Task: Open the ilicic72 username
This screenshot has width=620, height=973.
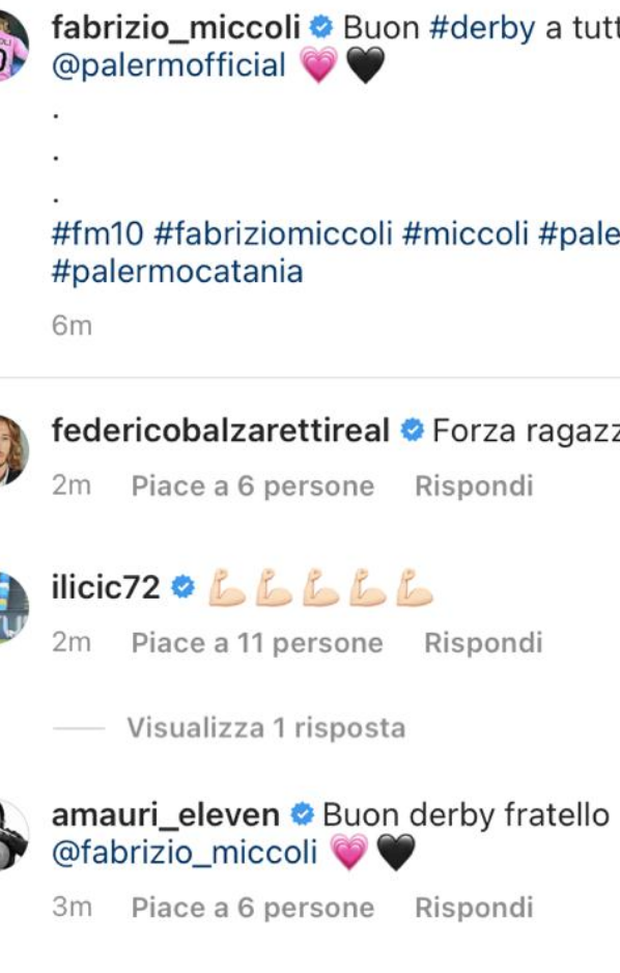Action: click(105, 588)
